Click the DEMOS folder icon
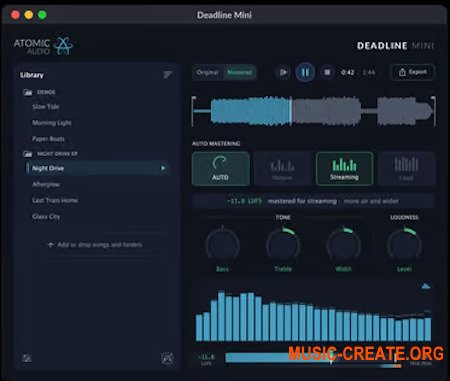Image resolution: width=450 pixels, height=381 pixels. point(28,92)
